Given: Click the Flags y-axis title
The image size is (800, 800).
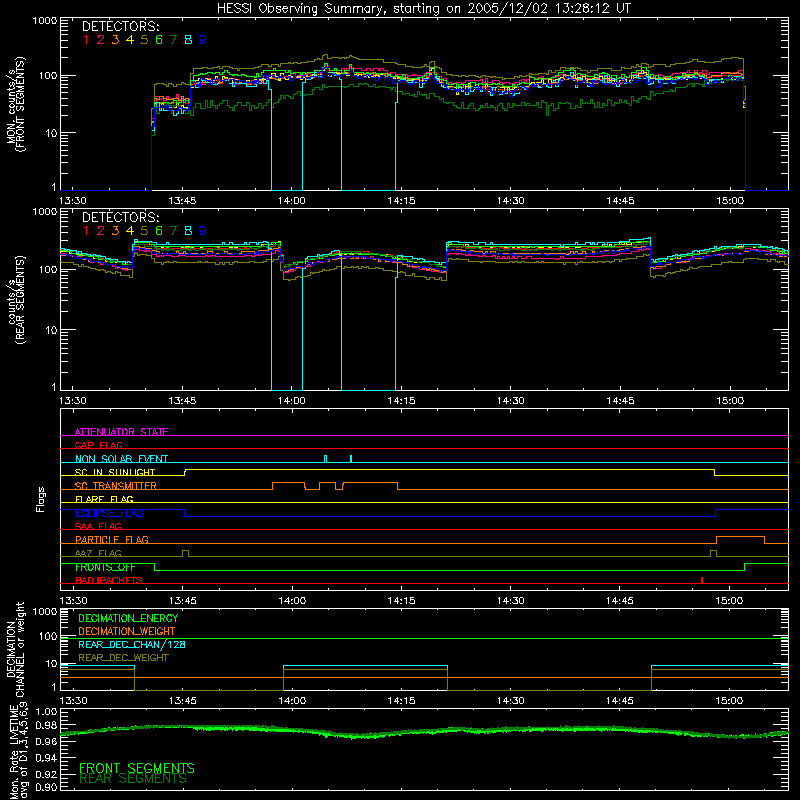Looking at the screenshot, I should (41, 499).
